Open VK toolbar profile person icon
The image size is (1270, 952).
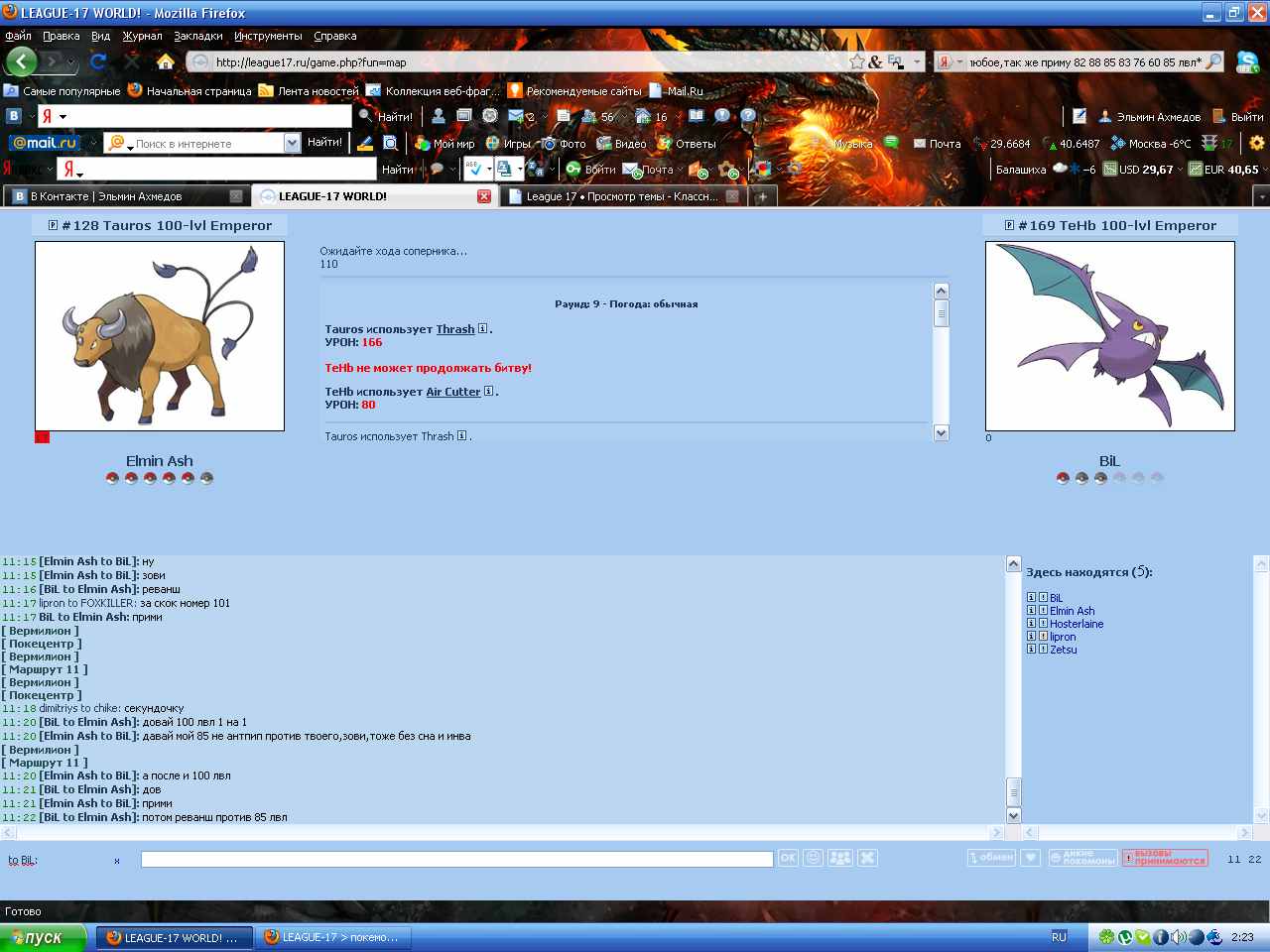(x=439, y=116)
